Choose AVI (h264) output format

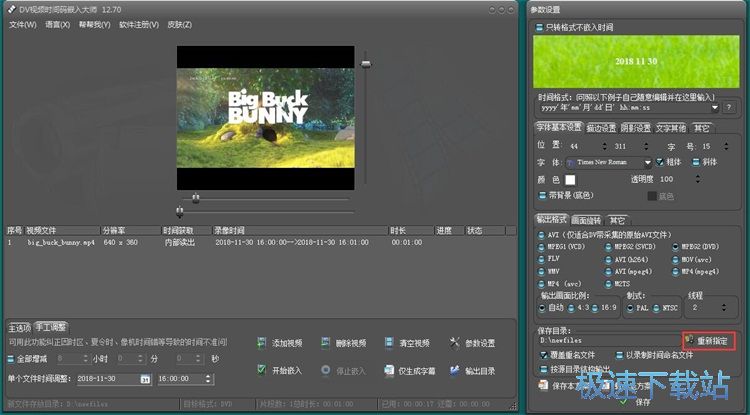pyautogui.click(x=608, y=260)
